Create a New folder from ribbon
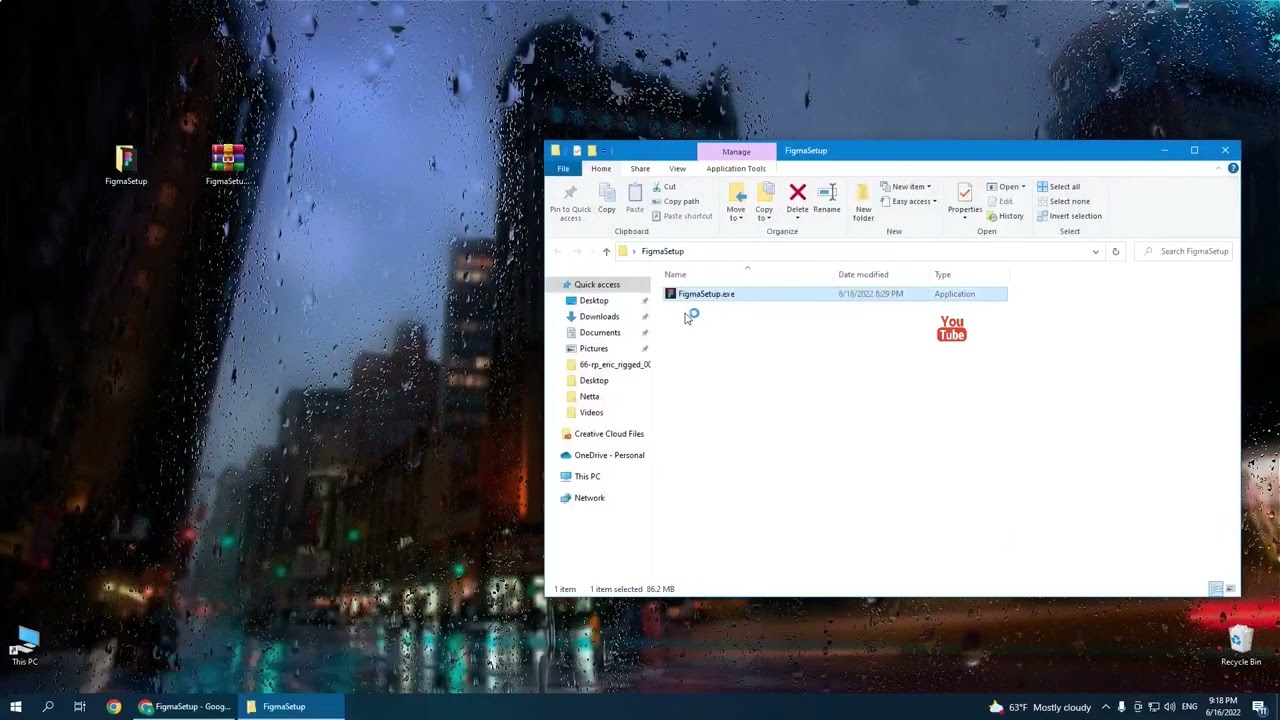Viewport: 1280px width, 720px height. (863, 201)
